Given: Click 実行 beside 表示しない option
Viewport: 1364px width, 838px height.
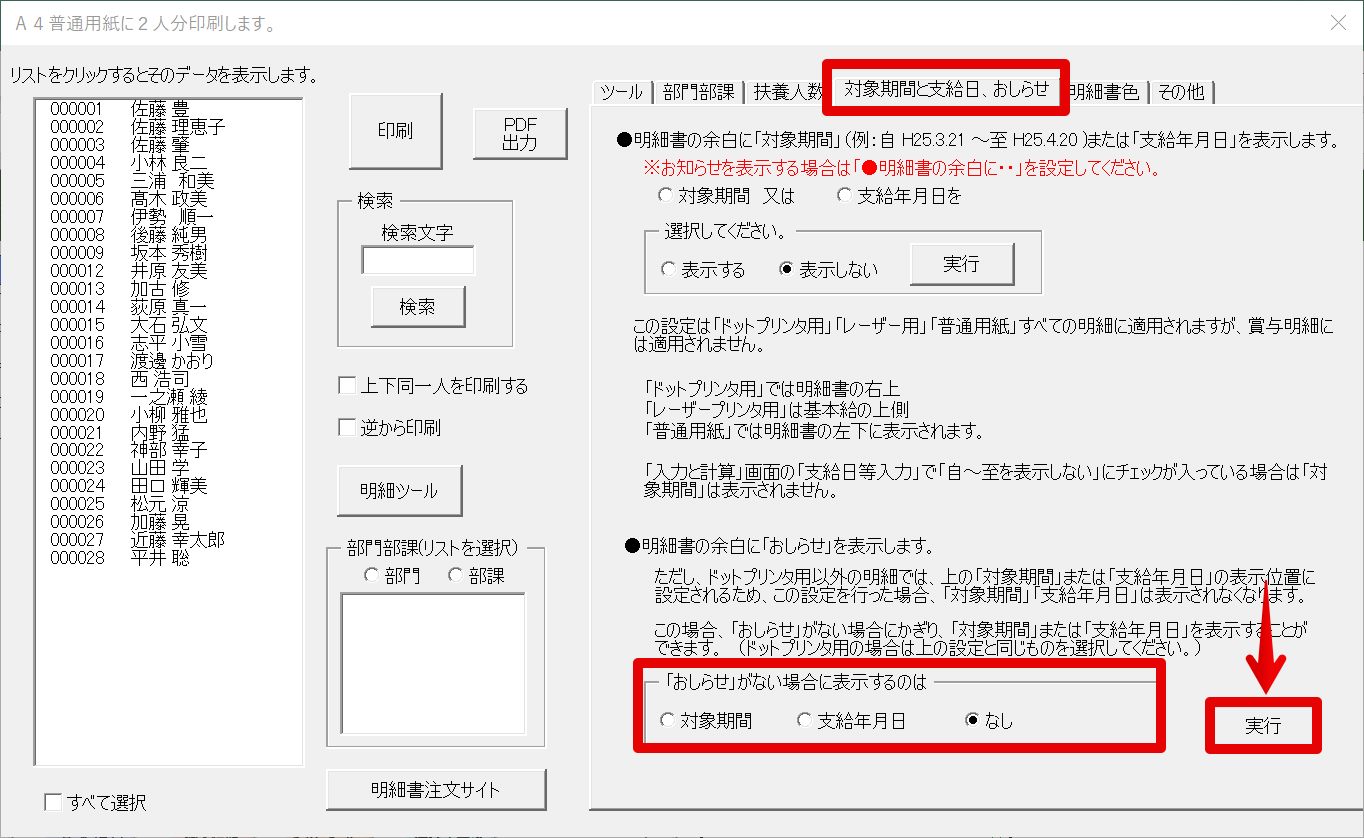Looking at the screenshot, I should tap(961, 264).
